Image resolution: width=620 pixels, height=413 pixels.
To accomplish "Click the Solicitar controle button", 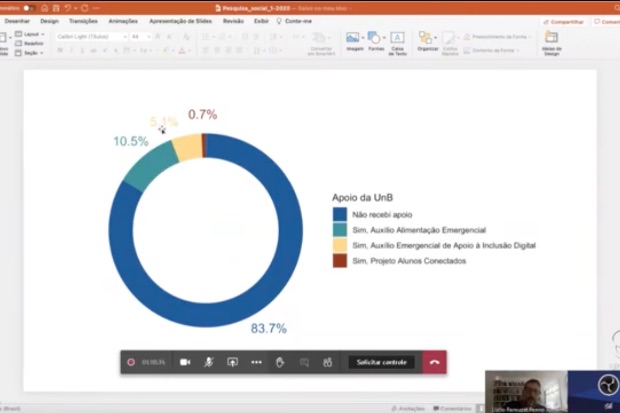I will click(382, 362).
